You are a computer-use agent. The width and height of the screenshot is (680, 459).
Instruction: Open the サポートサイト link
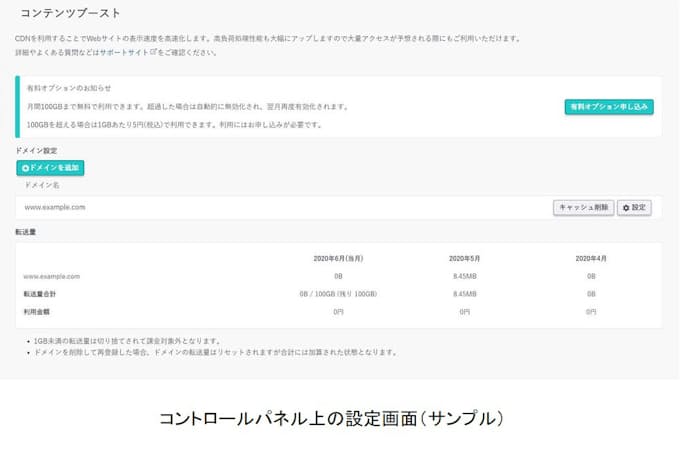(x=123, y=52)
